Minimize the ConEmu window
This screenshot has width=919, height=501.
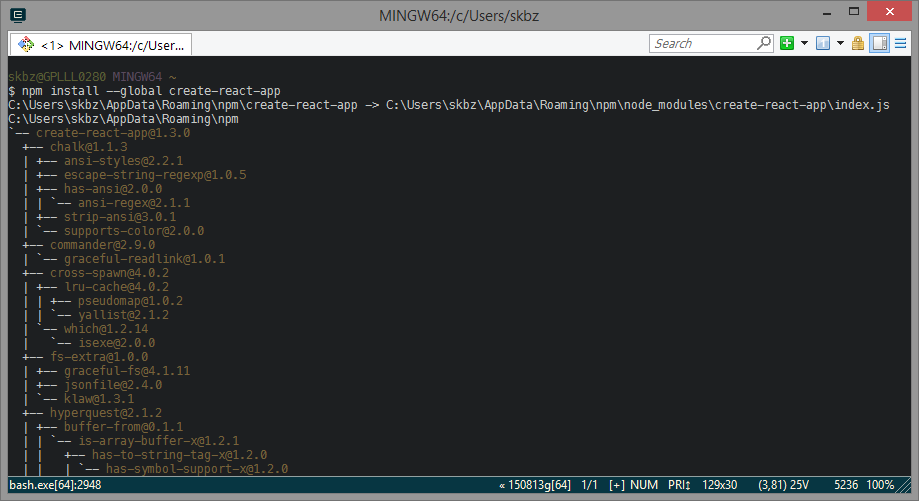click(826, 12)
